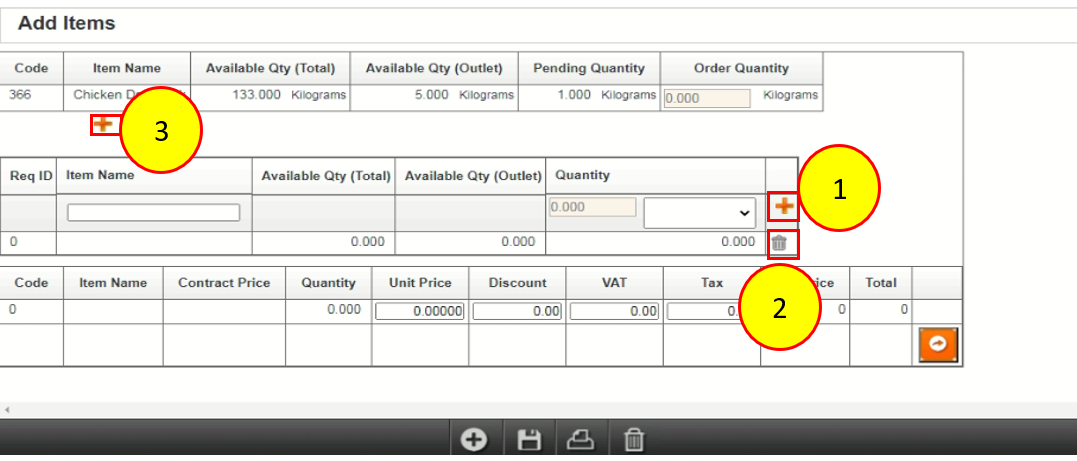The height and width of the screenshot is (461, 1077).
Task: Click the save floppy disk icon
Action: click(528, 440)
